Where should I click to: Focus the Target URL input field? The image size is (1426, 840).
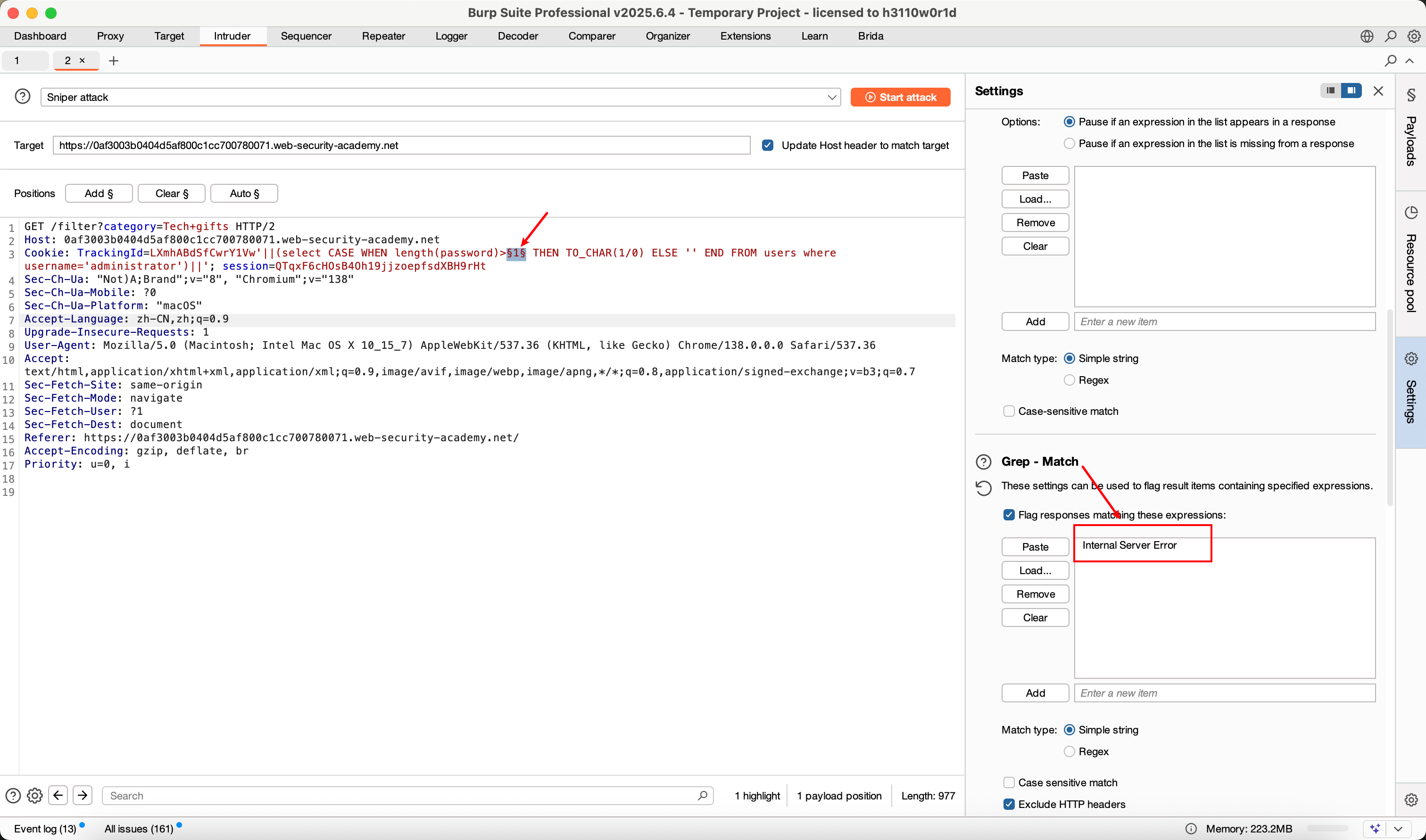click(x=401, y=146)
